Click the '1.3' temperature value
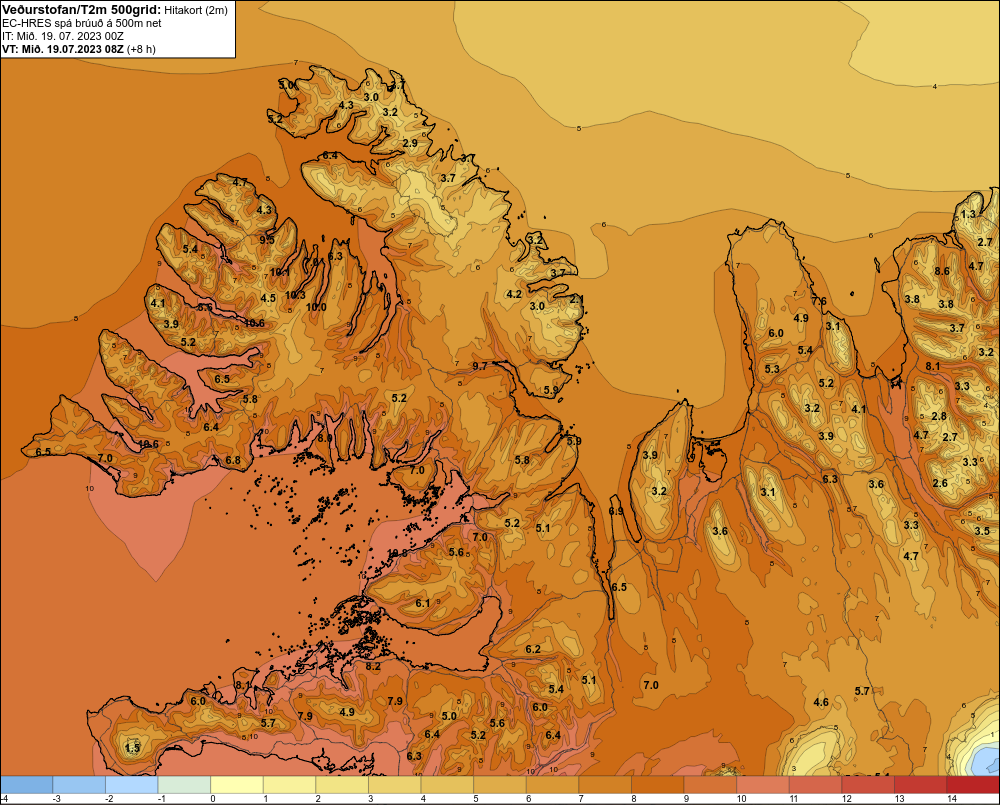This screenshot has height=805, width=1000. coord(968,214)
